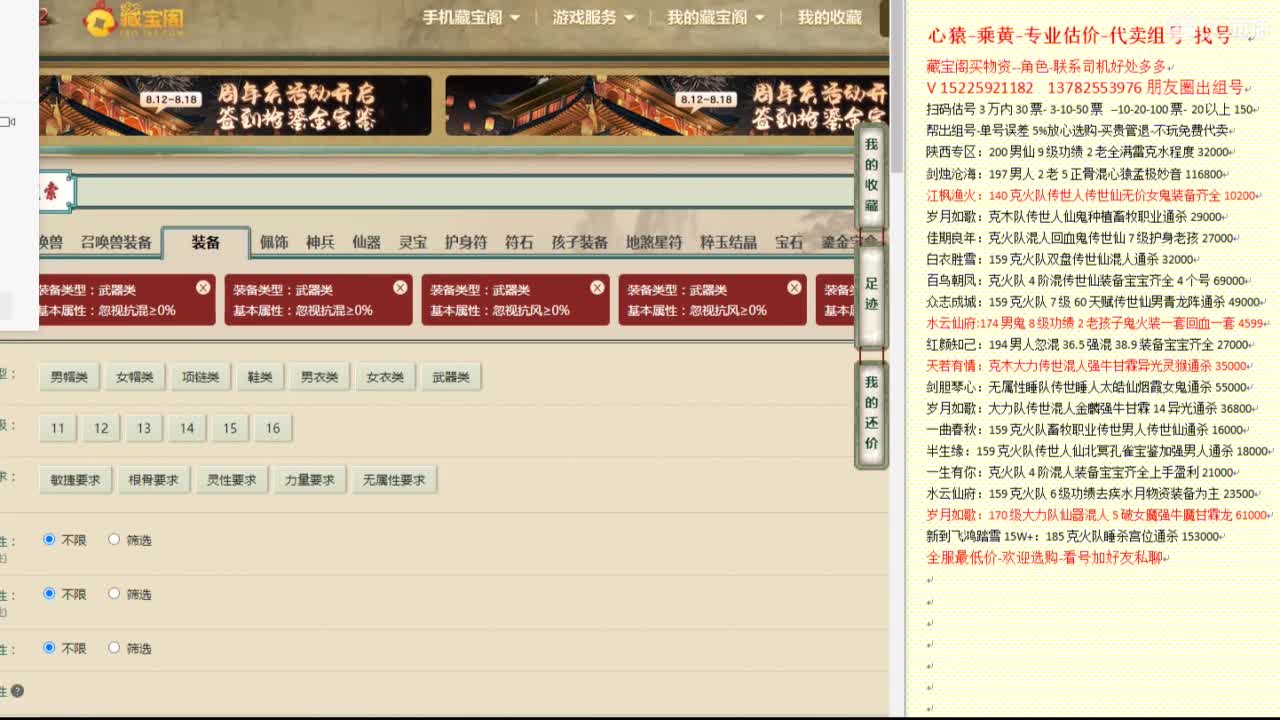This screenshot has height=720, width=1280.
Task: Select equipment type 武器类
Action: [451, 377]
